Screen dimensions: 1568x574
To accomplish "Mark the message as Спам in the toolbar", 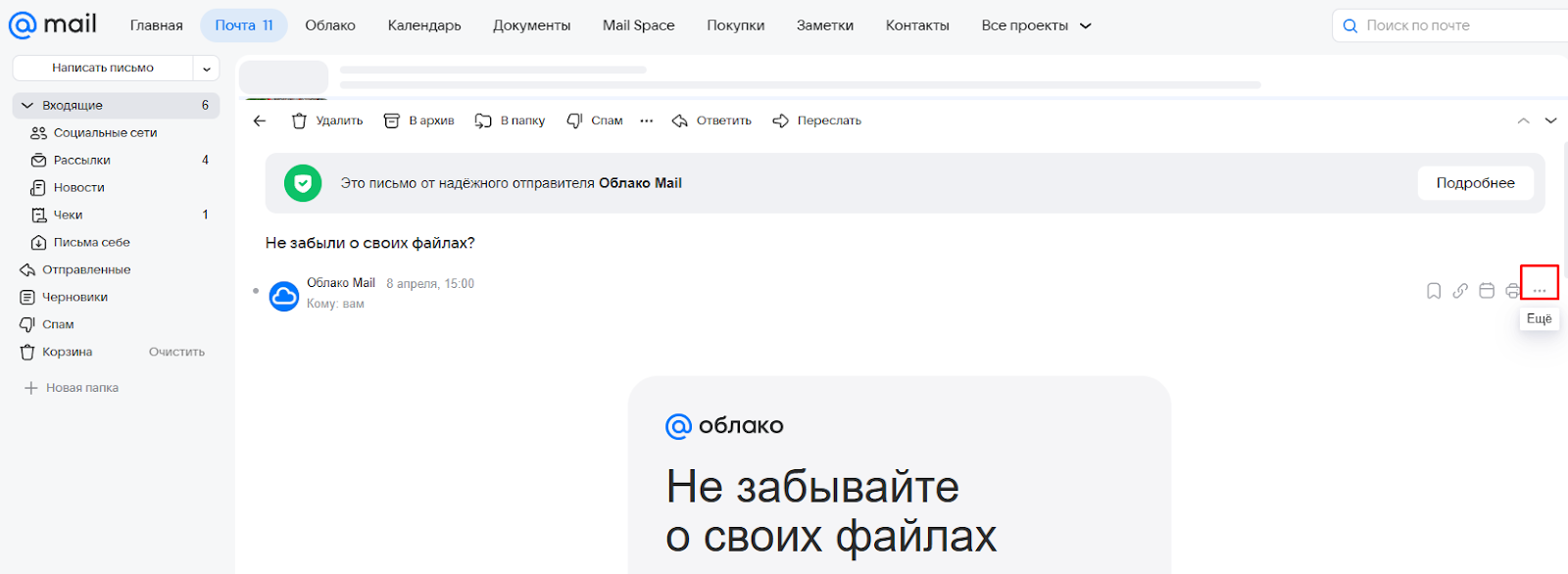I will pyautogui.click(x=595, y=120).
